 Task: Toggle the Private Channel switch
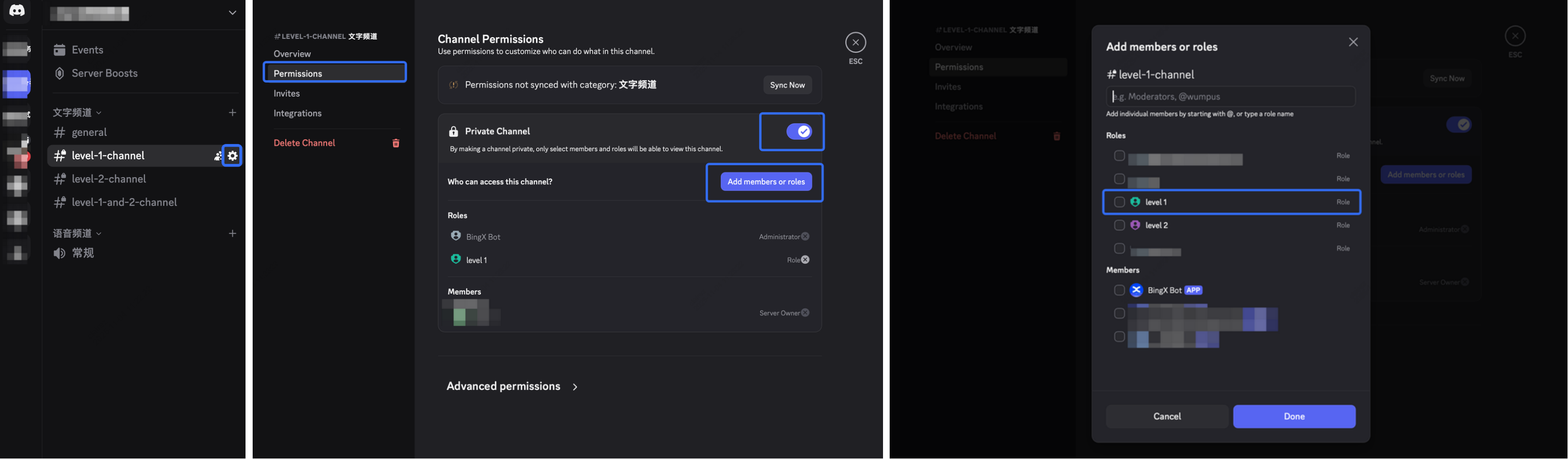point(798,132)
